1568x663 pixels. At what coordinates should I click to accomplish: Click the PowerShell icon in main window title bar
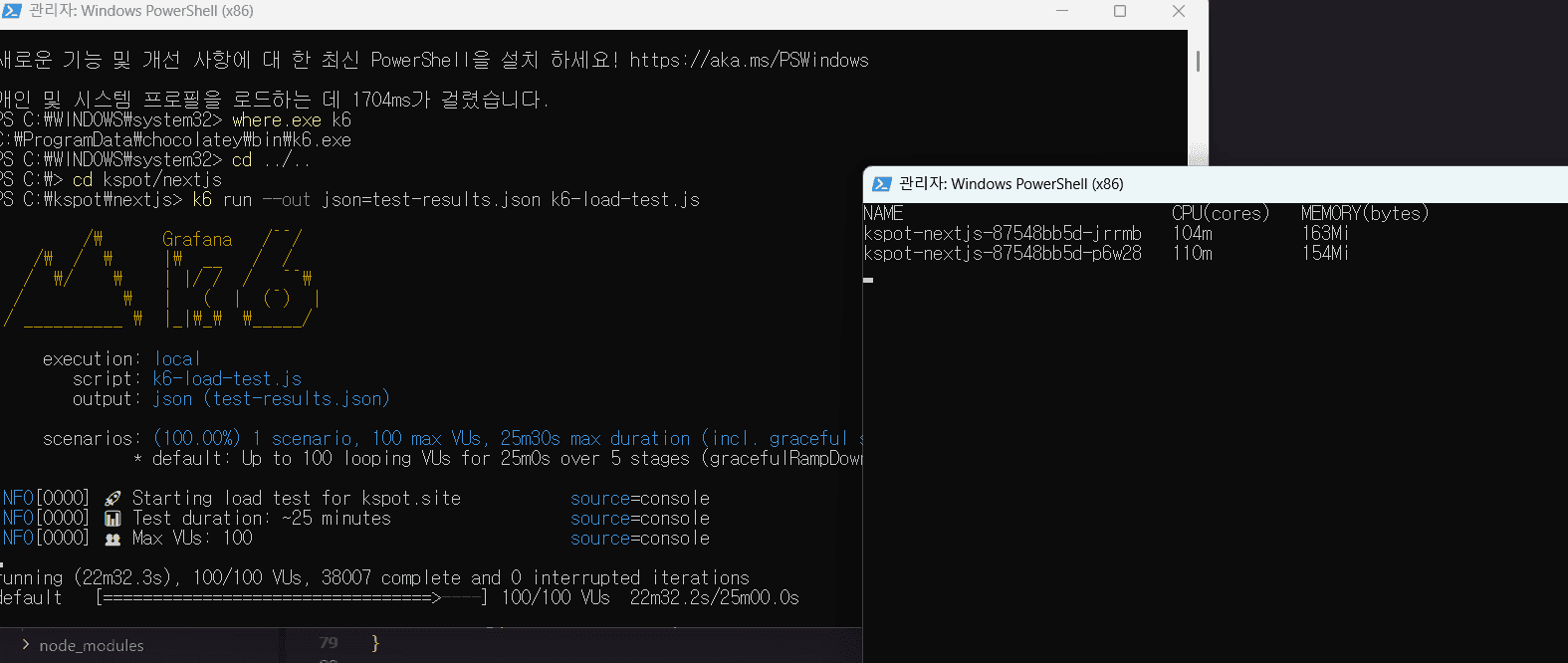click(x=12, y=11)
